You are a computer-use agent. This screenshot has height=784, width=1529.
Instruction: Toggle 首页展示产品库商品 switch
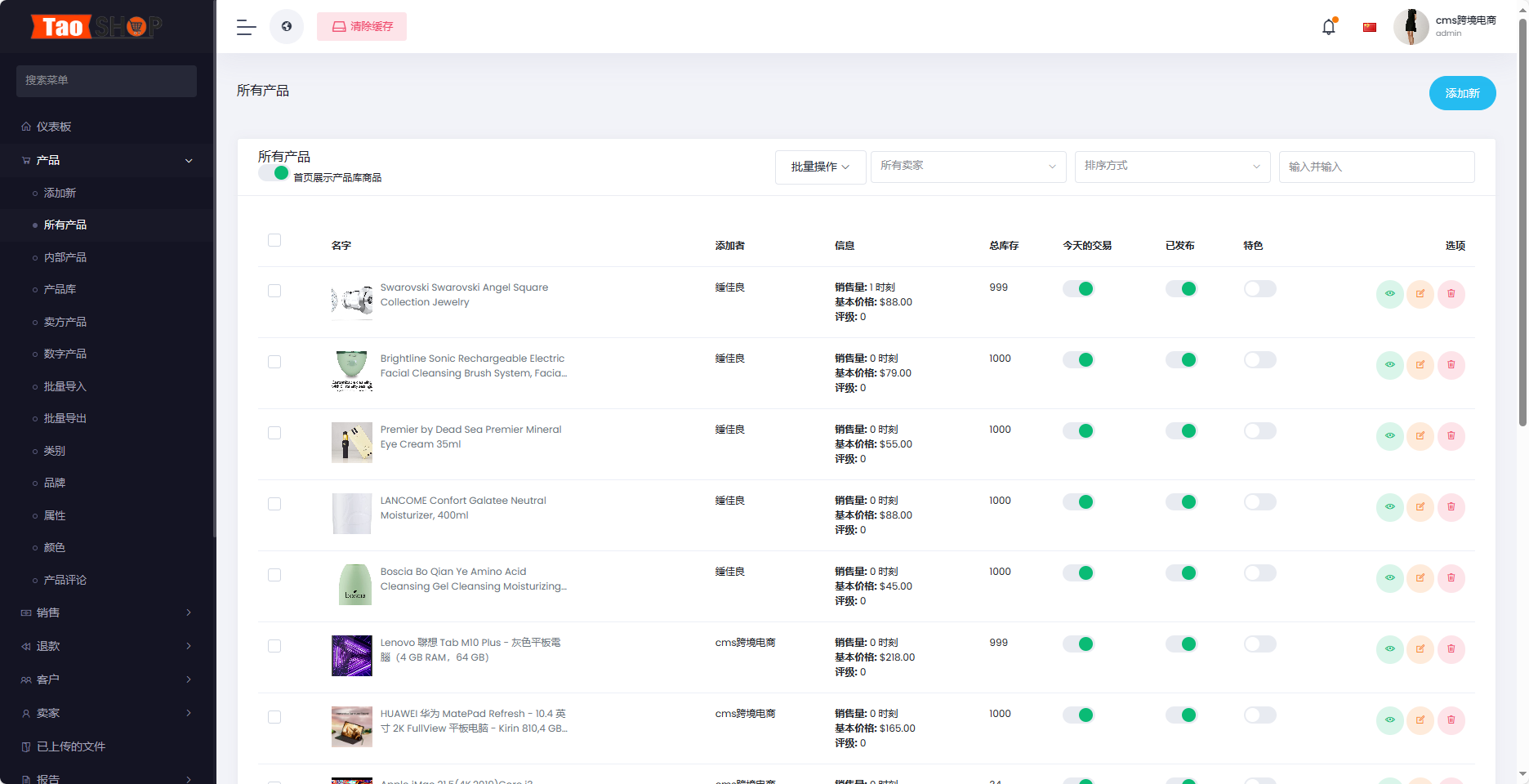coord(274,173)
